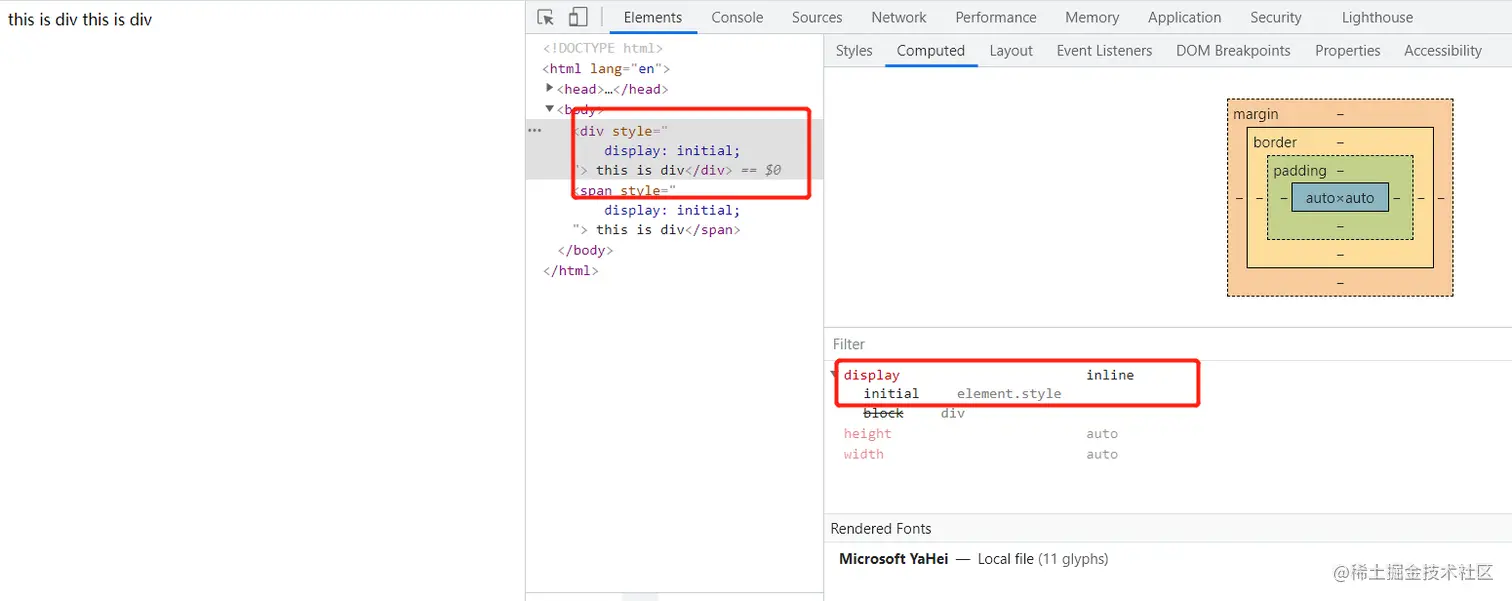The width and height of the screenshot is (1512, 601).
Task: Collapse the body element node
Action: pos(550,109)
